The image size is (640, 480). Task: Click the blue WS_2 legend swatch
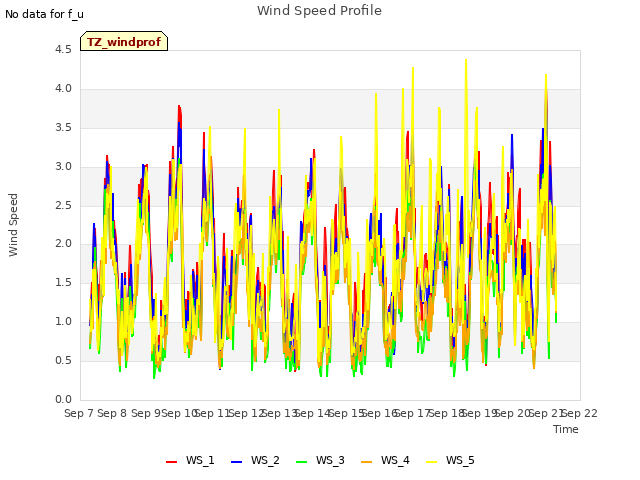[236, 462]
